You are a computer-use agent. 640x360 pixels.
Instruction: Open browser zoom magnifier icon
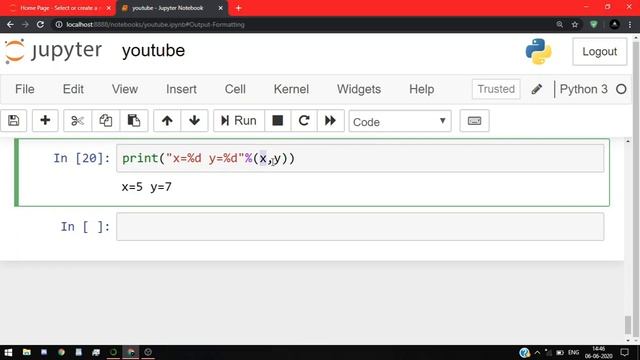[x=560, y=24]
